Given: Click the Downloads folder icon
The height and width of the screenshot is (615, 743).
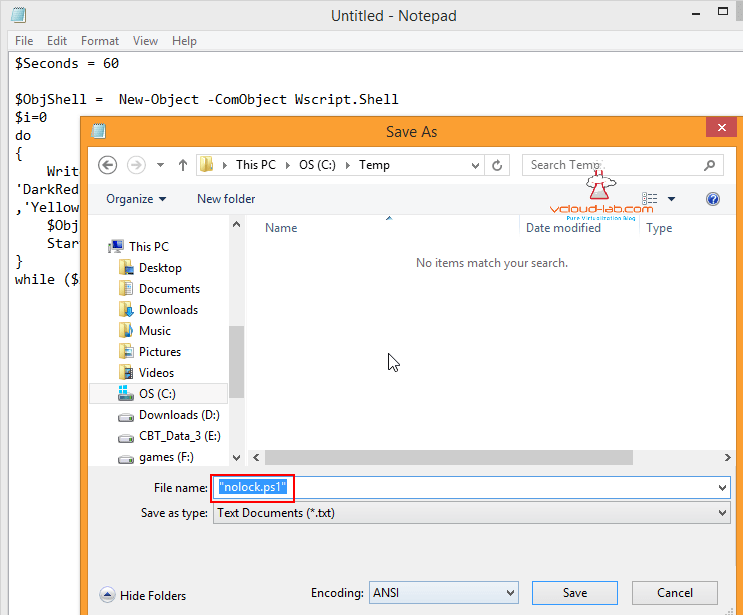Looking at the screenshot, I should pos(126,309).
